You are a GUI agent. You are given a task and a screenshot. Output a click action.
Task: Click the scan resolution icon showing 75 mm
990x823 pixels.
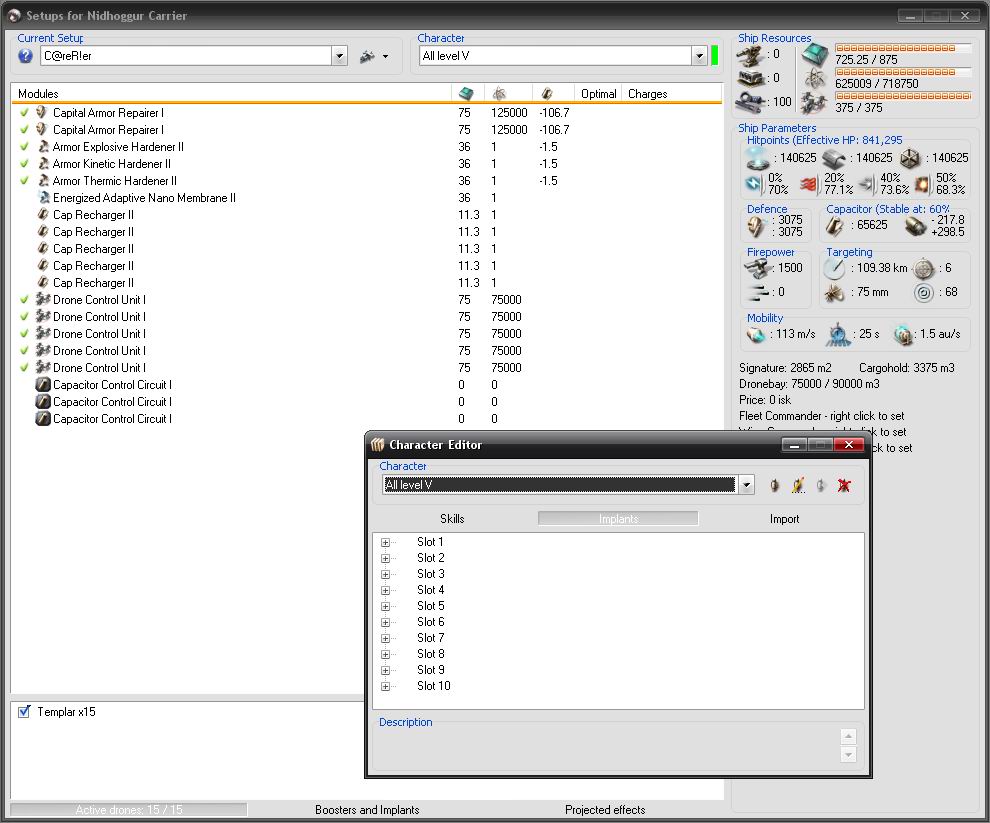pyautogui.click(x=834, y=292)
